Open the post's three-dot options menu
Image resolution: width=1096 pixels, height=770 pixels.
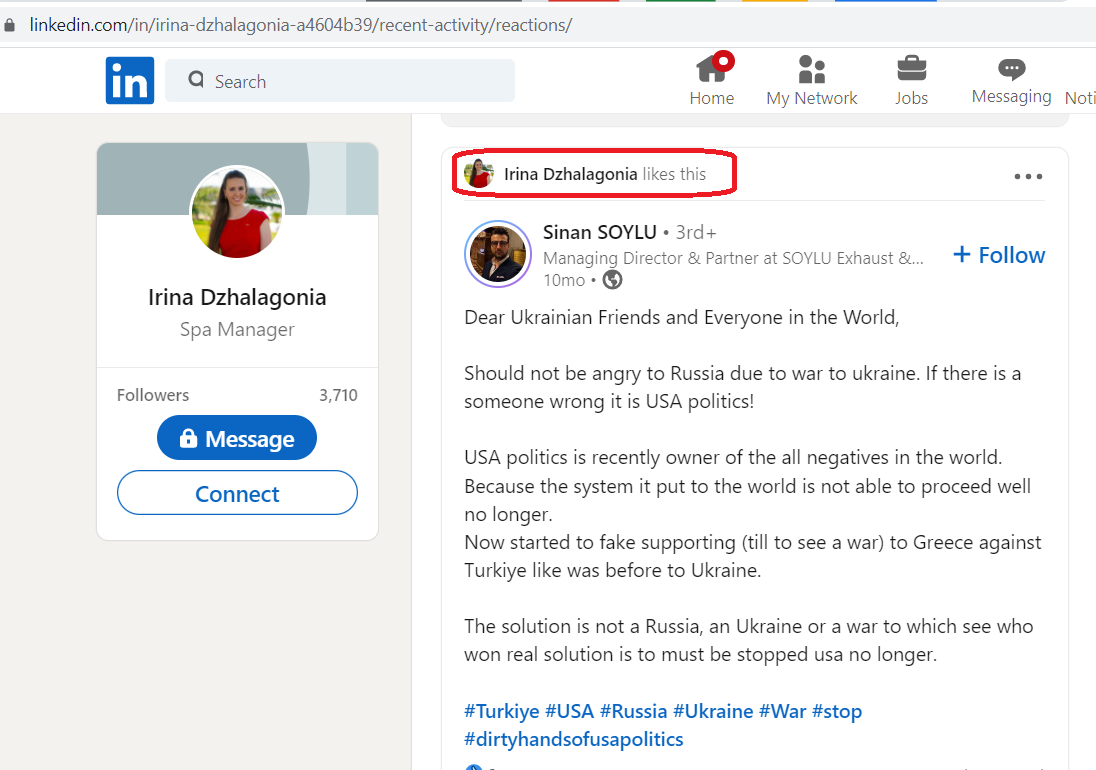click(x=1028, y=176)
